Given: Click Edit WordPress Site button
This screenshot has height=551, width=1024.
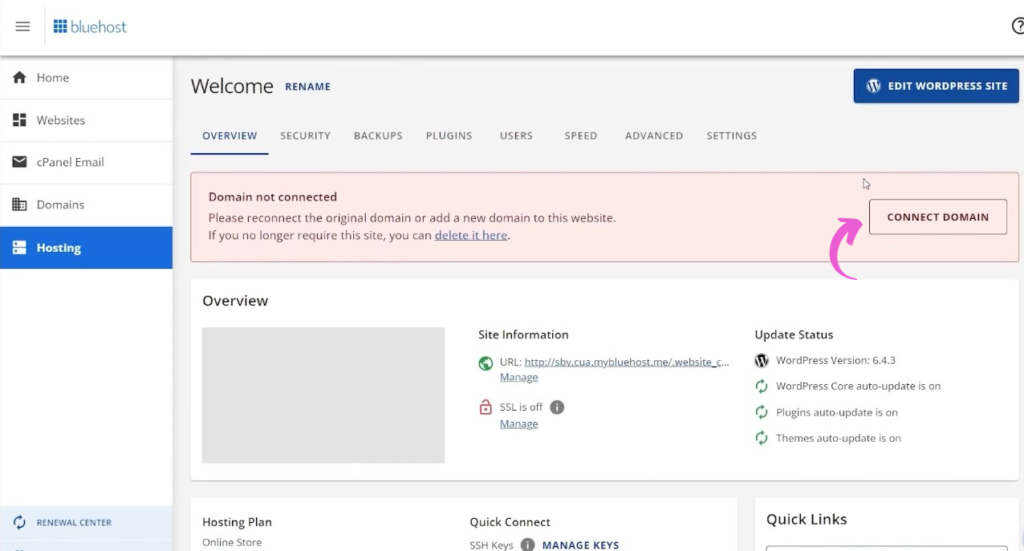Looking at the screenshot, I should [936, 86].
